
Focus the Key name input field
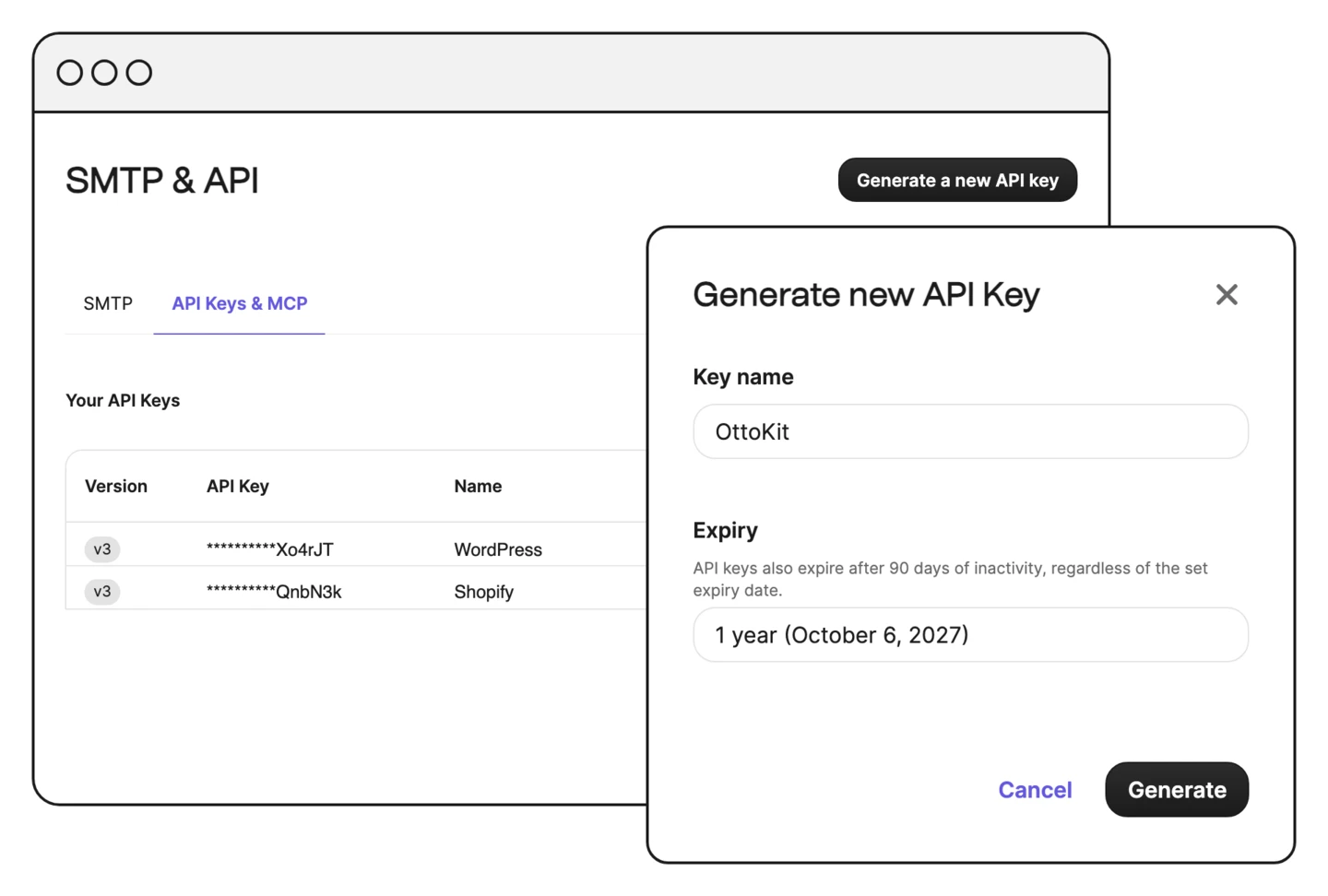click(970, 431)
